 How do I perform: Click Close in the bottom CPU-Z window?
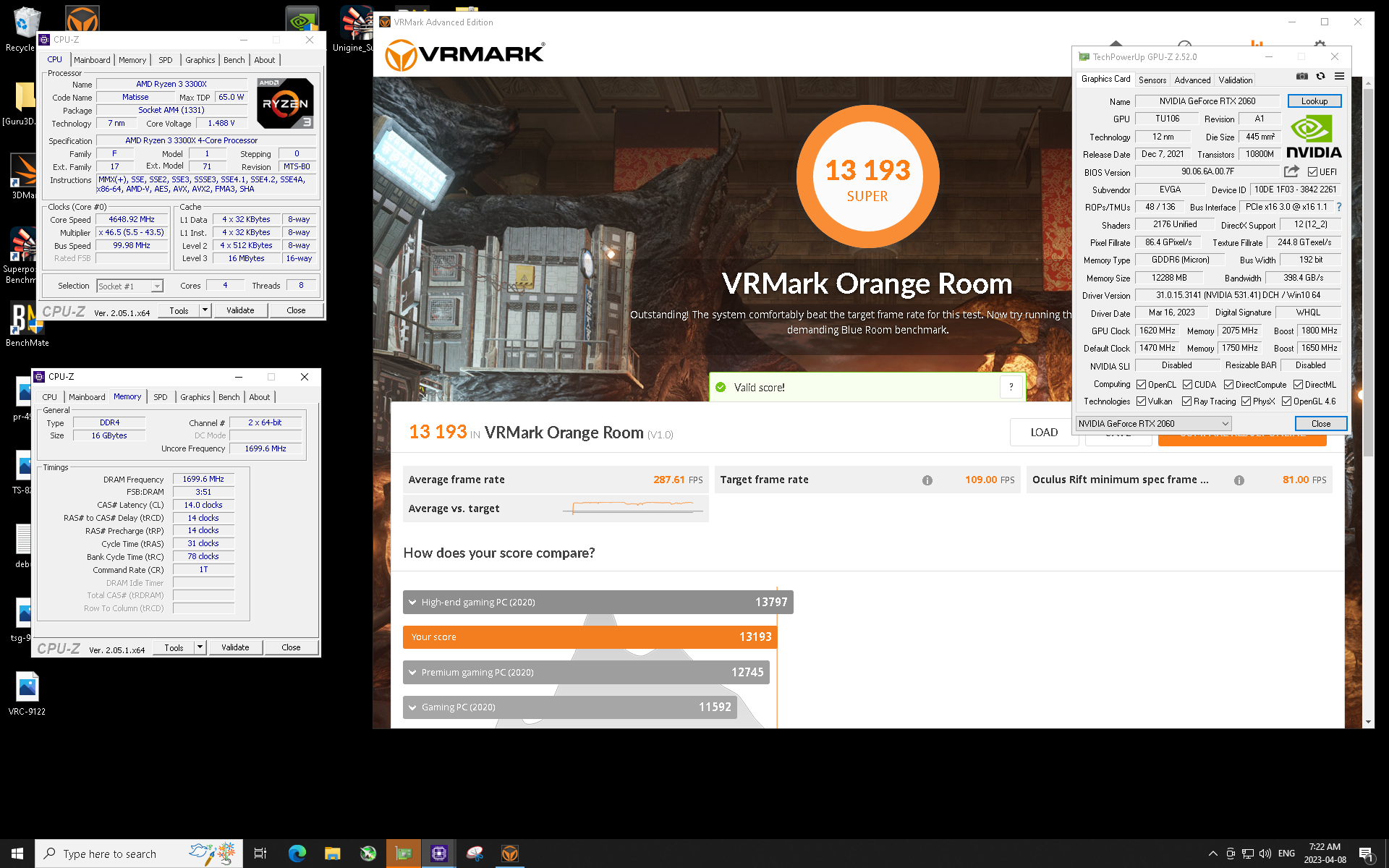[291, 647]
